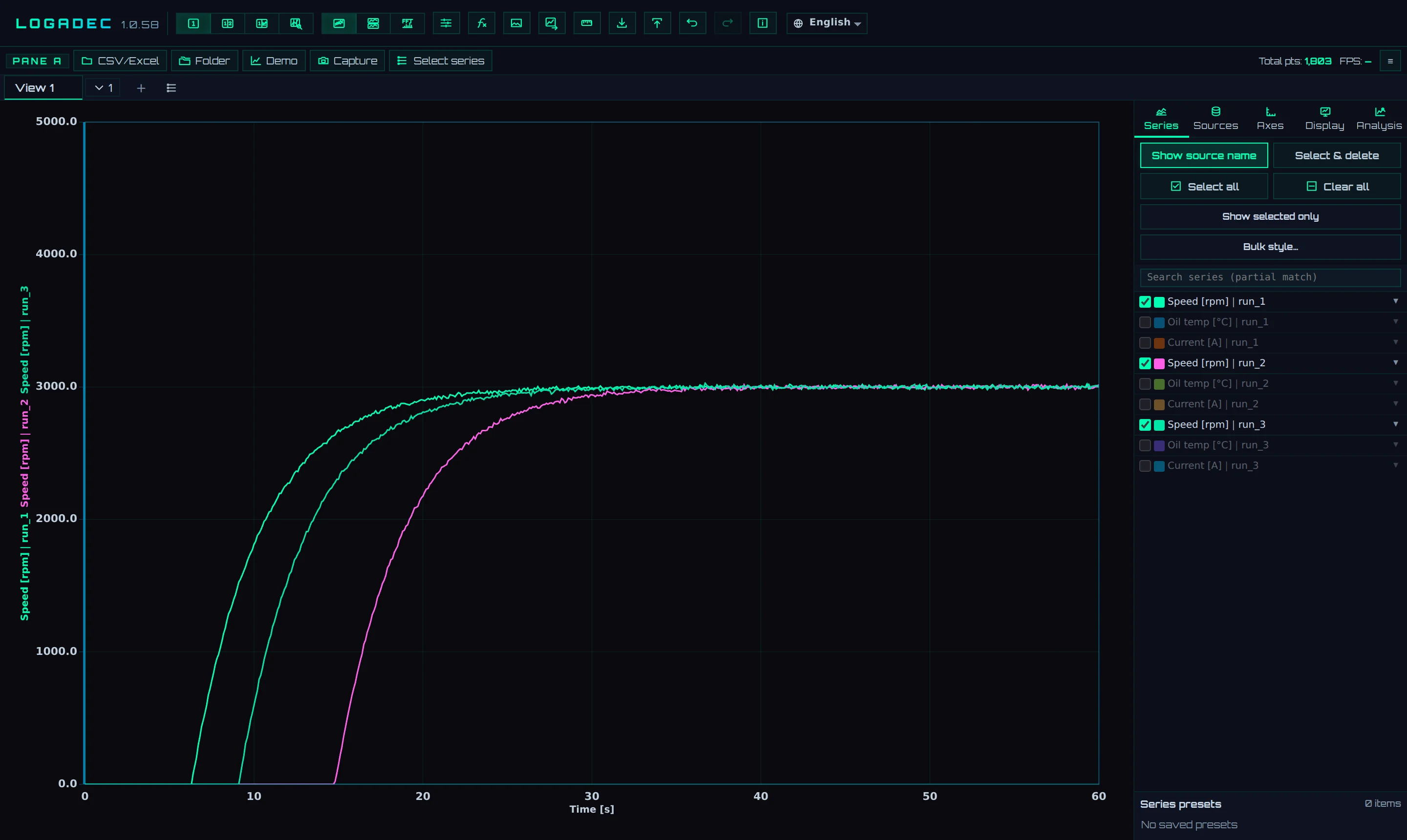Expand options for Speed [rpm] | run_2
The width and height of the screenshot is (1407, 840).
point(1396,363)
